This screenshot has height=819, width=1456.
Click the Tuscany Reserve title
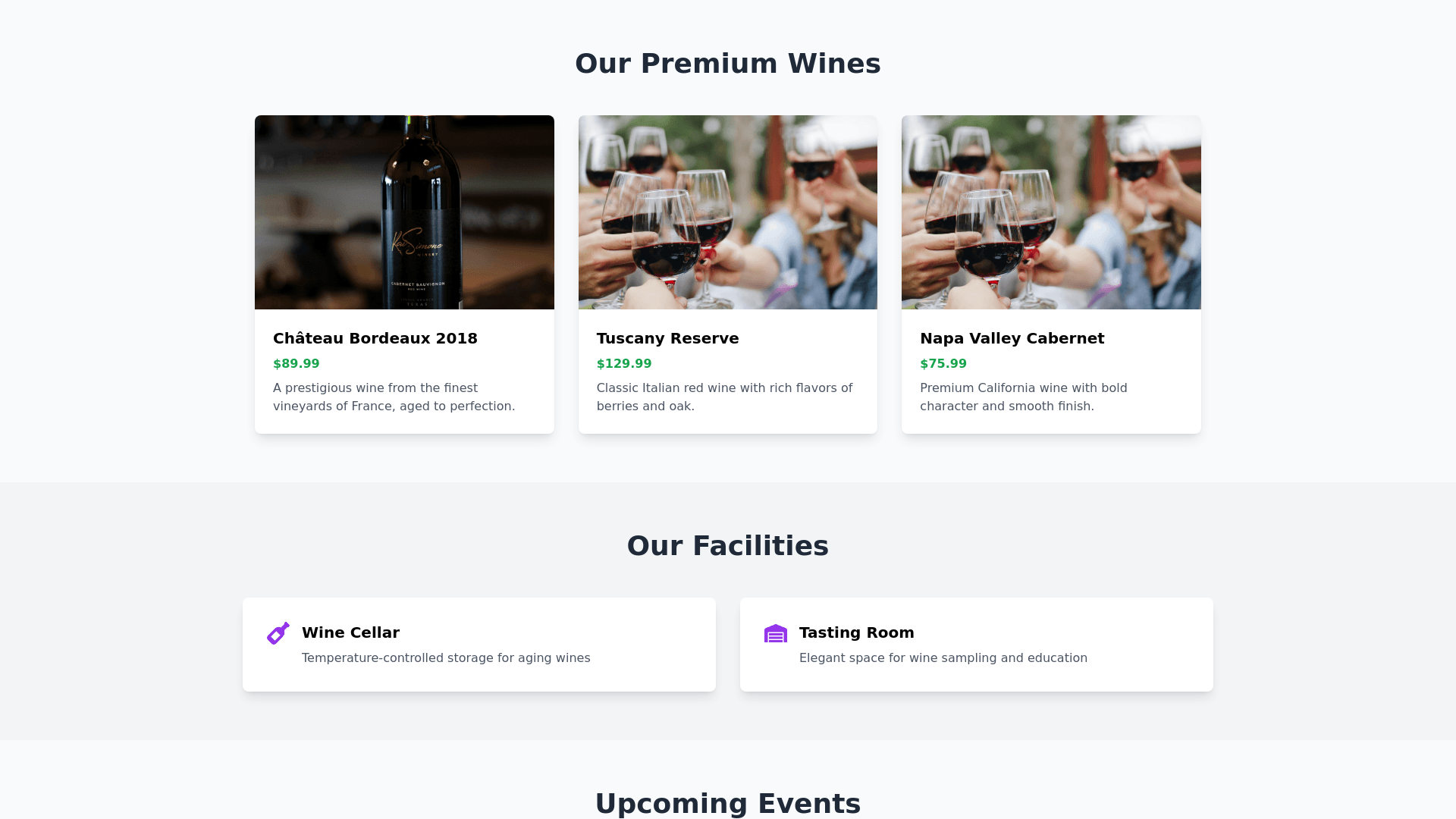pyautogui.click(x=667, y=338)
